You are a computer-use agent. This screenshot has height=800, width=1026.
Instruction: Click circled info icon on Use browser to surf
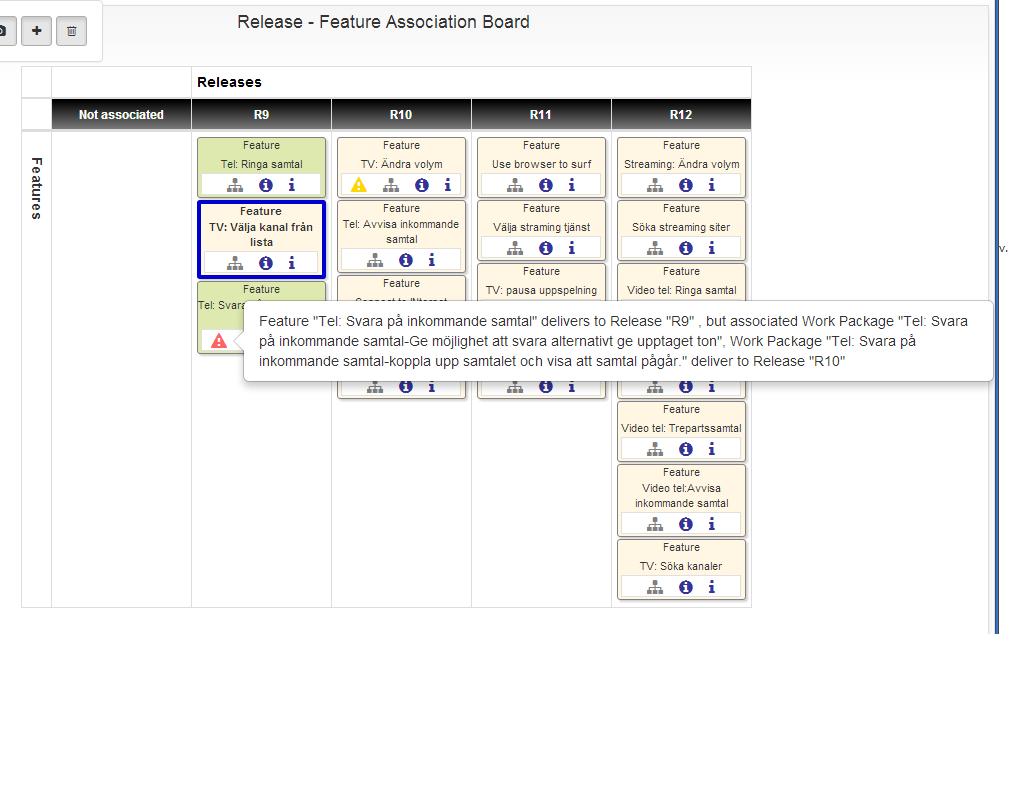(546, 185)
